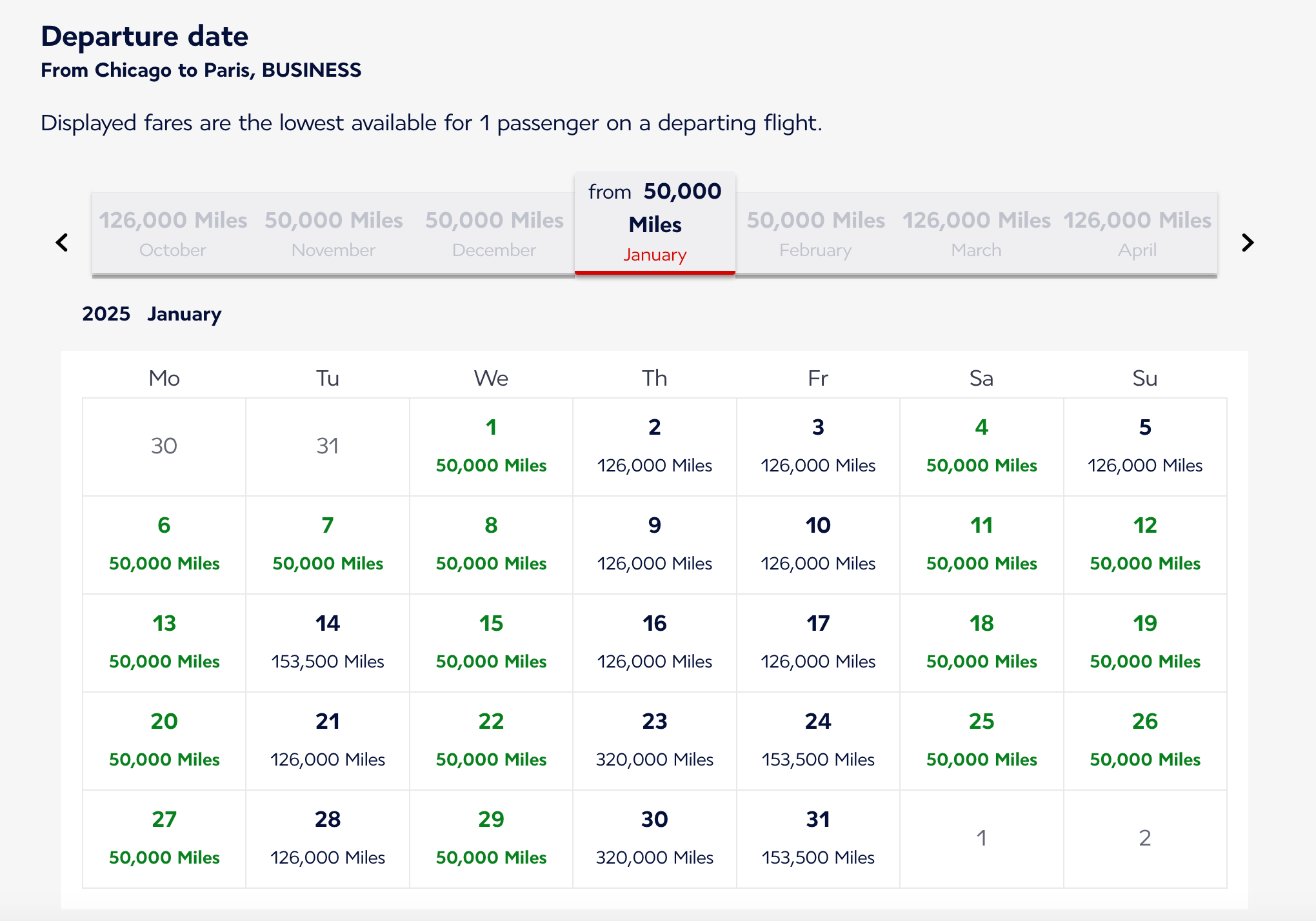Viewport: 1316px width, 921px height.
Task: Click the left arrow to view earlier months
Action: (62, 243)
